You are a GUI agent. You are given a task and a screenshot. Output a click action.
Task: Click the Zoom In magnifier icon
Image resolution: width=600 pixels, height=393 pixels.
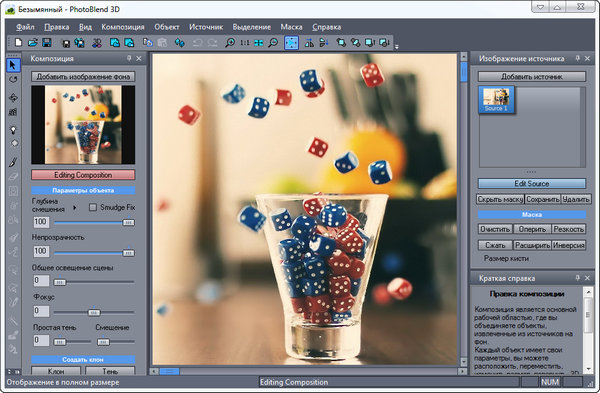[x=230, y=42]
